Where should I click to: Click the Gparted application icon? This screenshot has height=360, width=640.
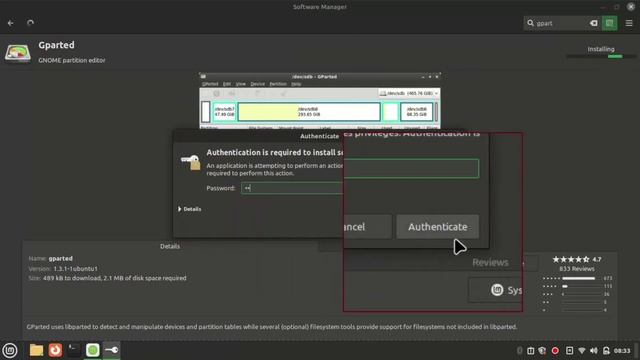(x=18, y=53)
